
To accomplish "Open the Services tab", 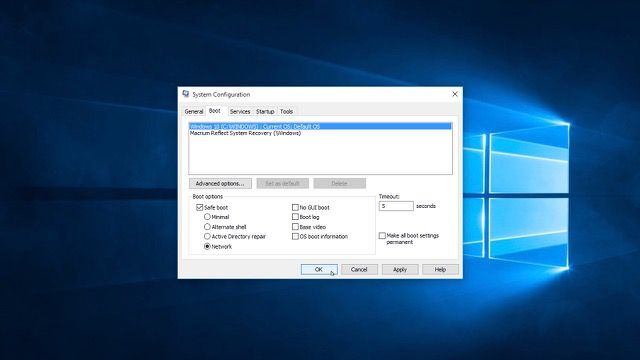I will coord(240,111).
